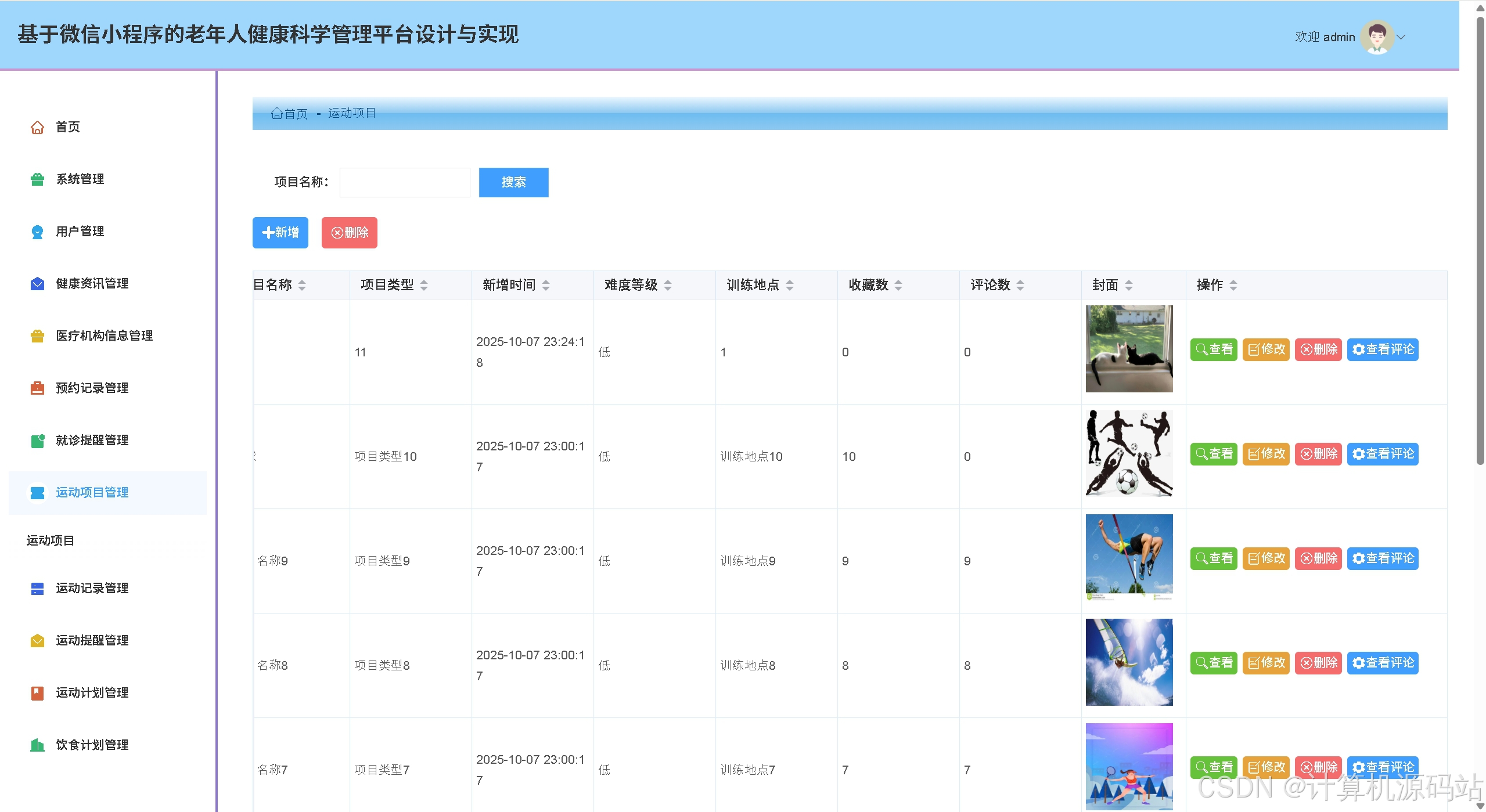The image size is (1486, 812).
Task: Click the breadcrumb home icon
Action: coord(277,113)
